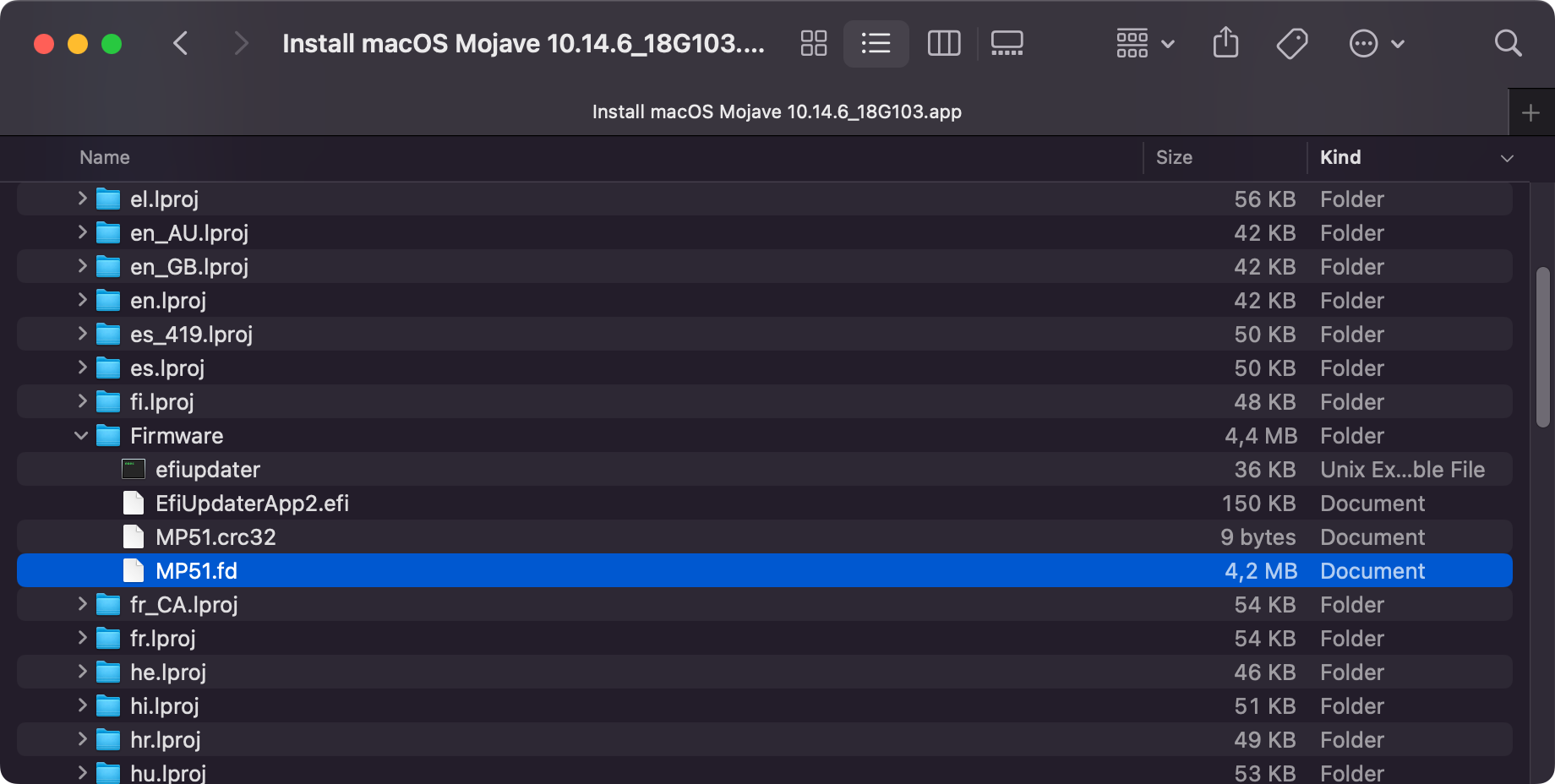Add a new Finder tab

pos(1530,112)
